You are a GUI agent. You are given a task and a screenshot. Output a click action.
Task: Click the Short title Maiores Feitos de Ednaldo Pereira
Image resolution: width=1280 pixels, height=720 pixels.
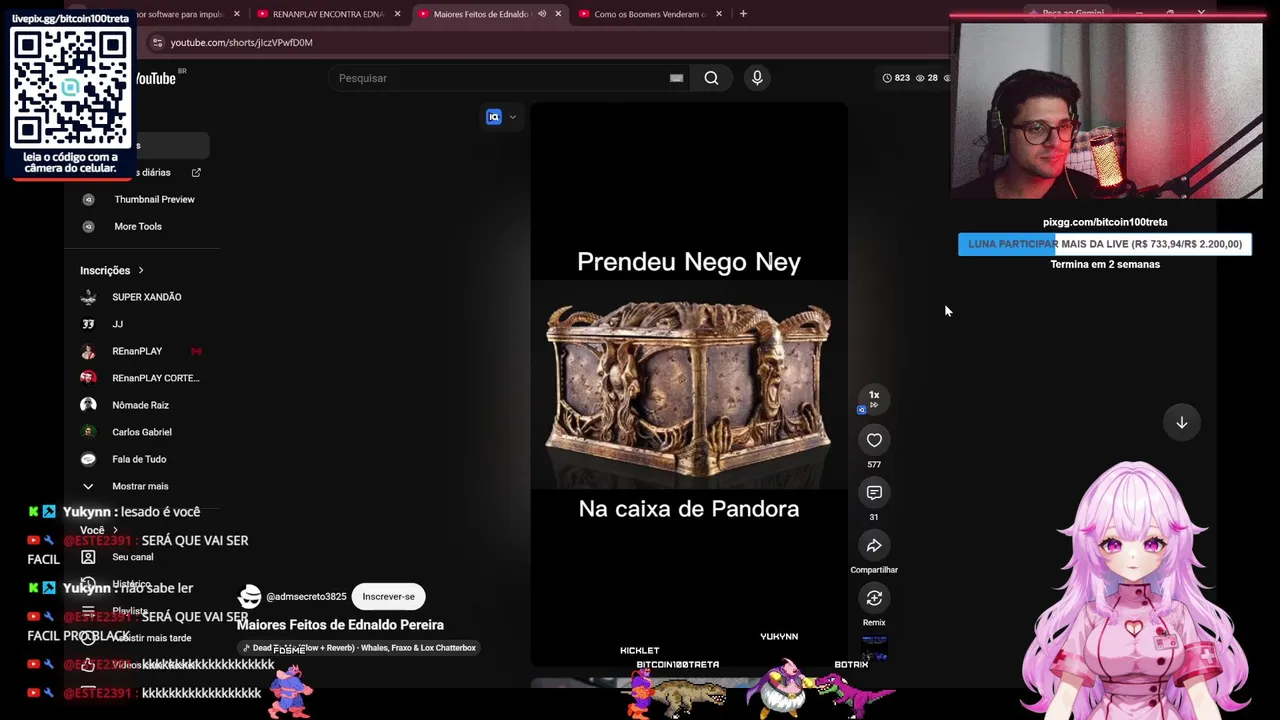[340, 625]
